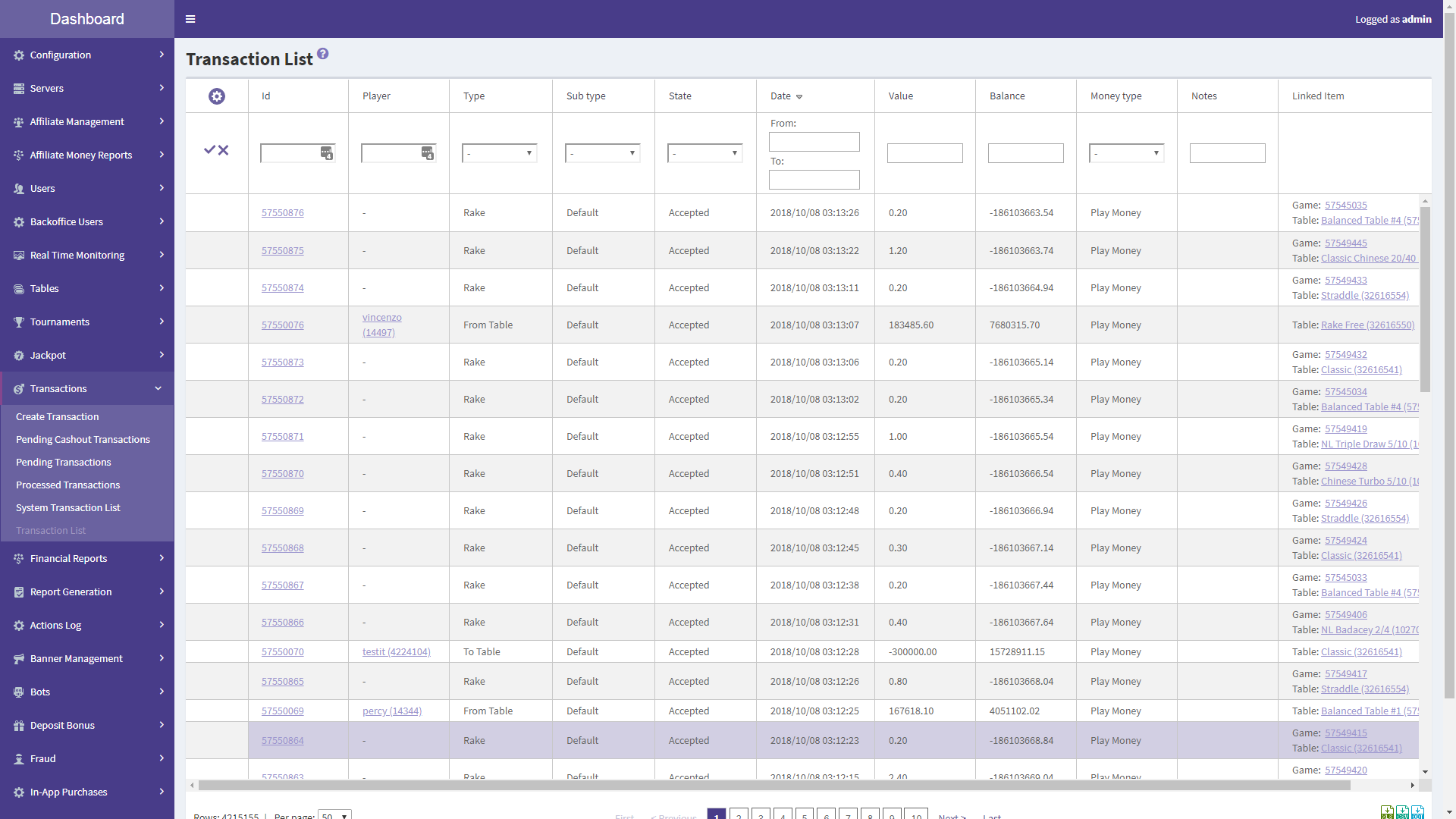Click the table's horizontal scrollbar thumb
The height and width of the screenshot is (819, 1456).
coord(773,785)
